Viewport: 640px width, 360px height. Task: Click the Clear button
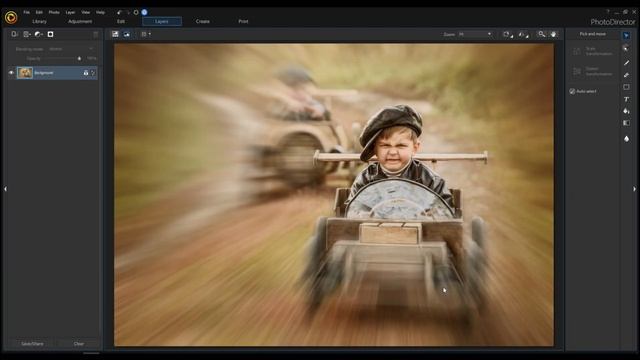(x=79, y=344)
